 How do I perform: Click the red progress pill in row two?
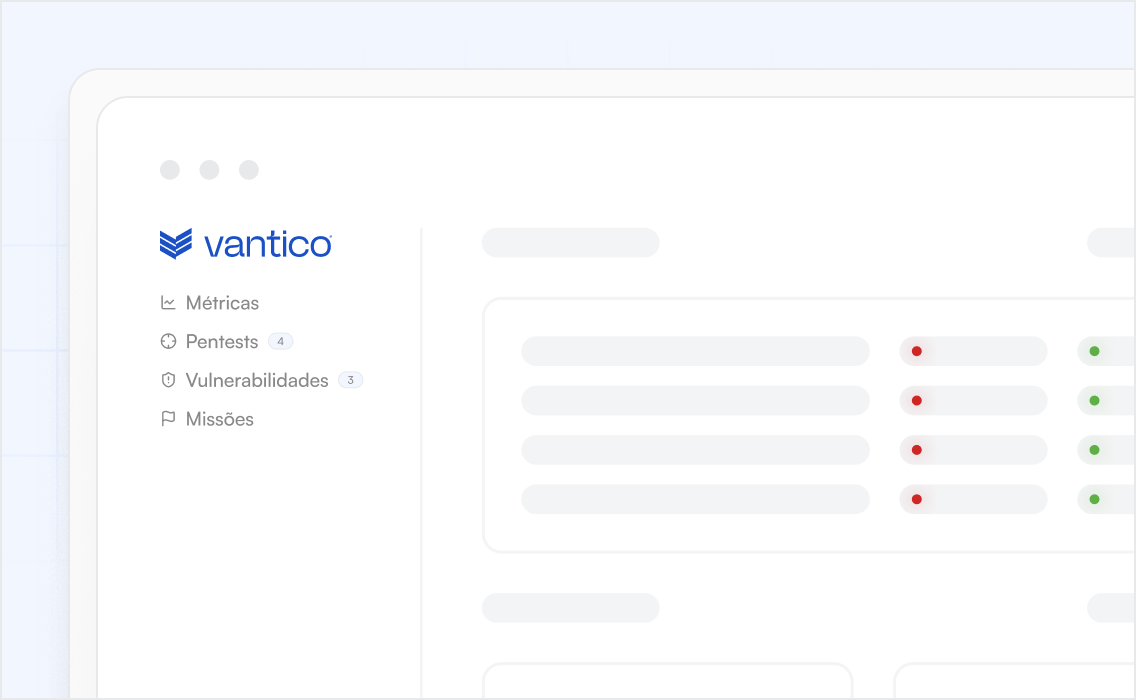(x=973, y=400)
